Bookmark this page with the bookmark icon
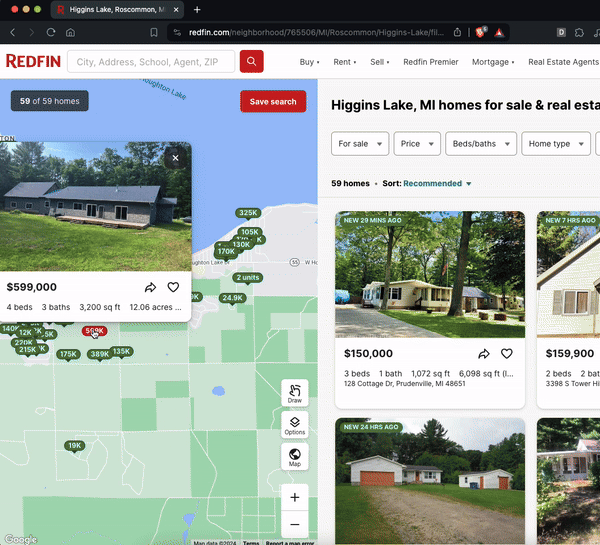Viewport: 600px width, 545px height. [x=154, y=33]
